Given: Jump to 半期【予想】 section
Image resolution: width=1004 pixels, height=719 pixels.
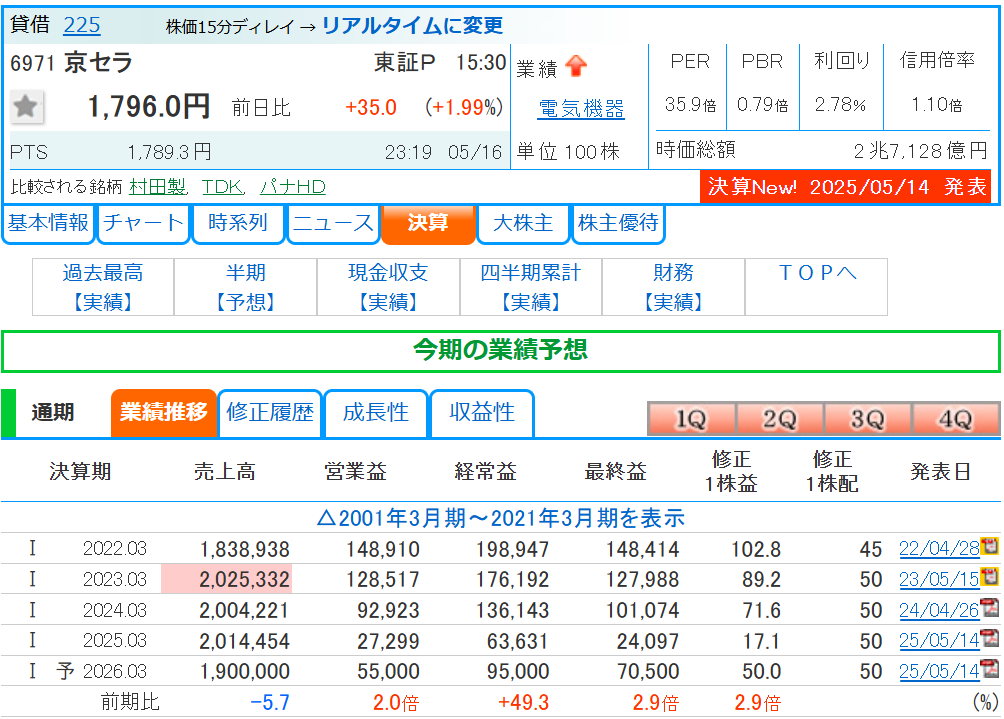Looking at the screenshot, I should point(246,287).
